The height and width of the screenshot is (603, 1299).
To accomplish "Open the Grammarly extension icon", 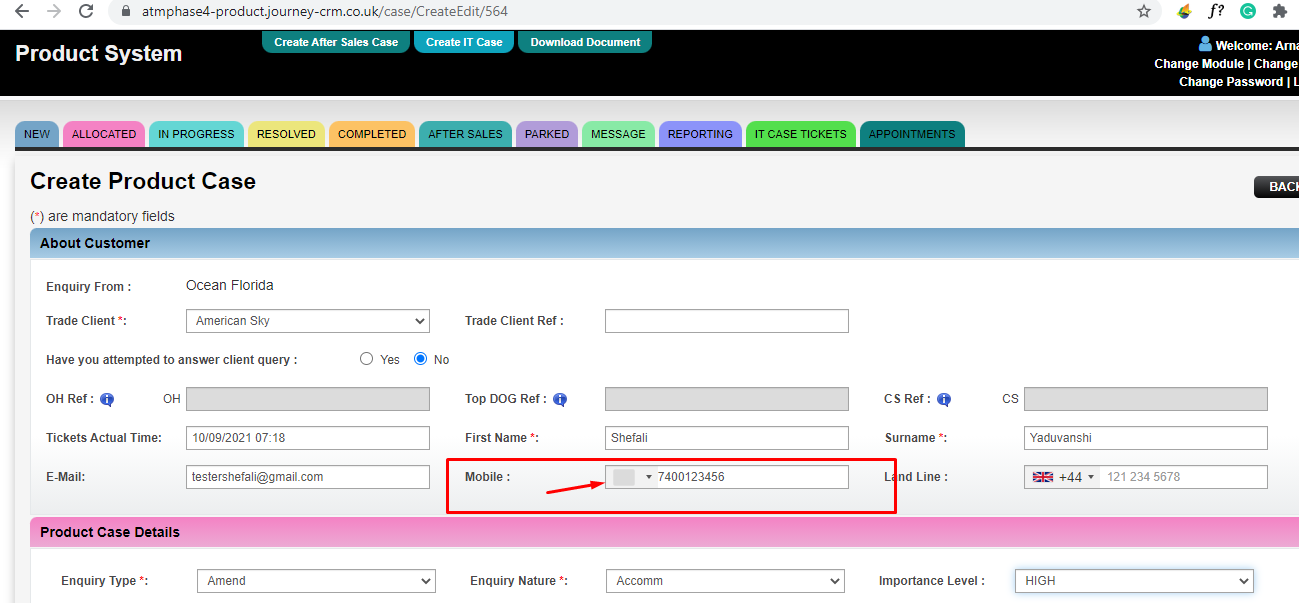I will [x=1248, y=12].
